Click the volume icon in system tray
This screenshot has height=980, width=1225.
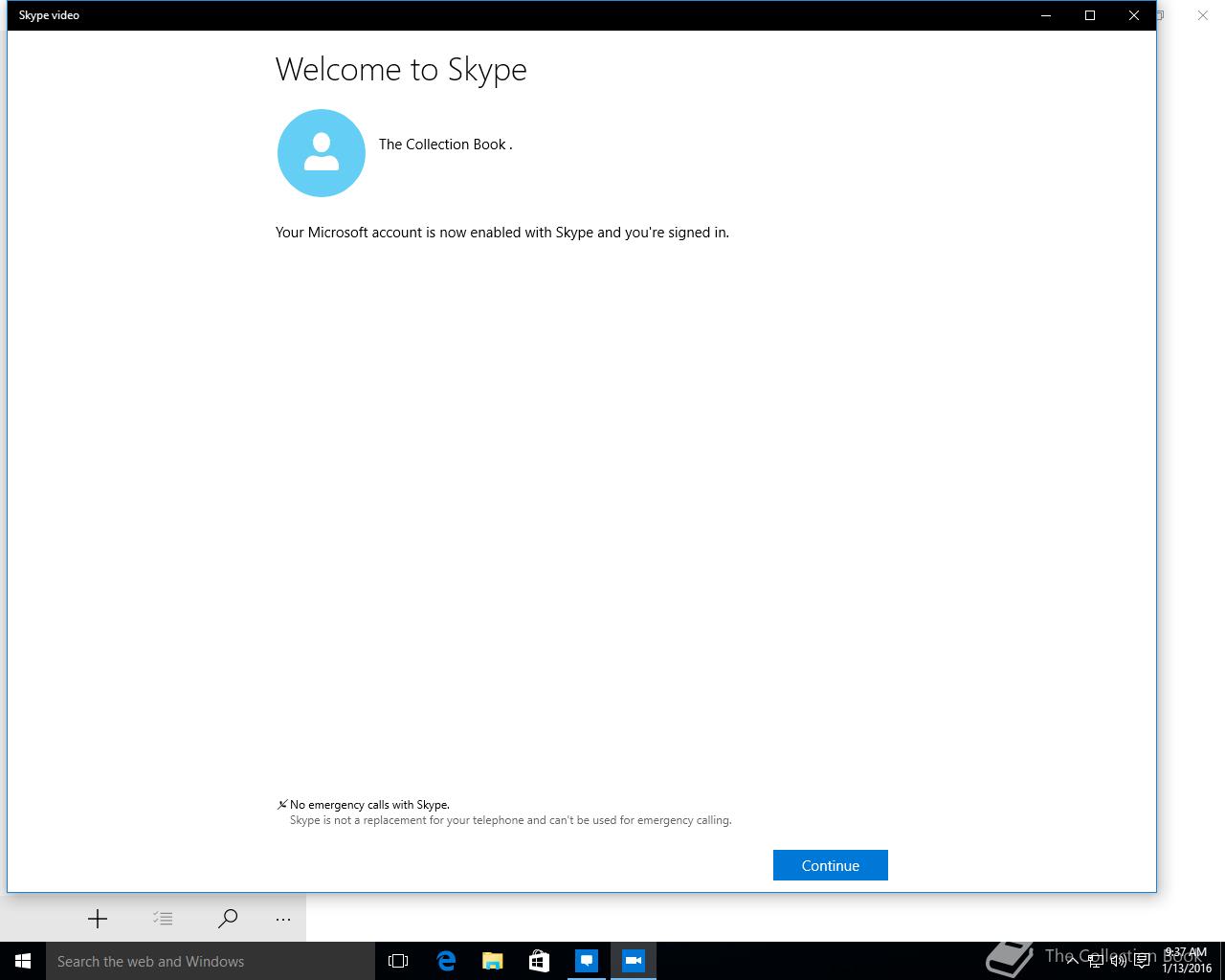[1119, 961]
